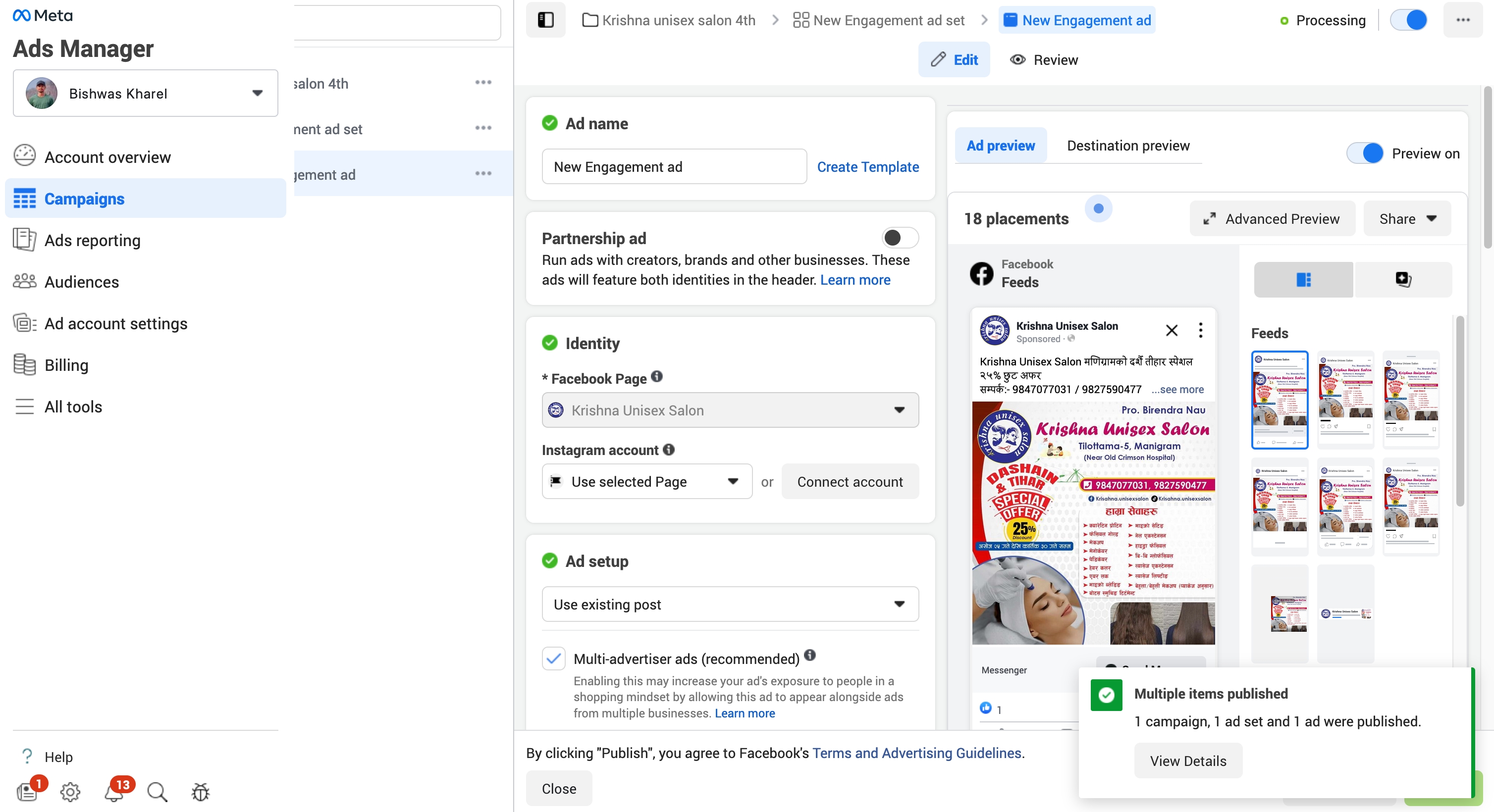
Task: Open Bishwas Kharel account dropdown
Action: pyautogui.click(x=145, y=93)
